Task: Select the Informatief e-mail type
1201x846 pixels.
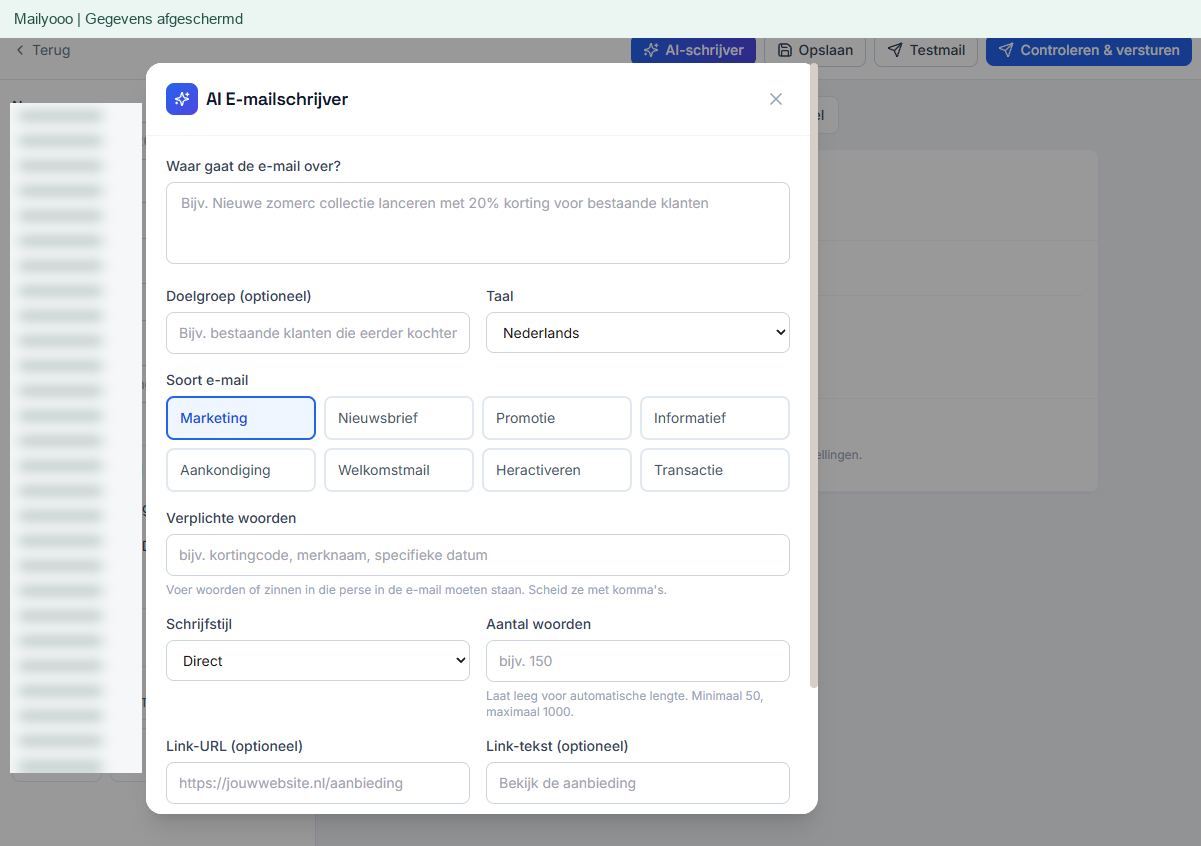Action: 715,418
